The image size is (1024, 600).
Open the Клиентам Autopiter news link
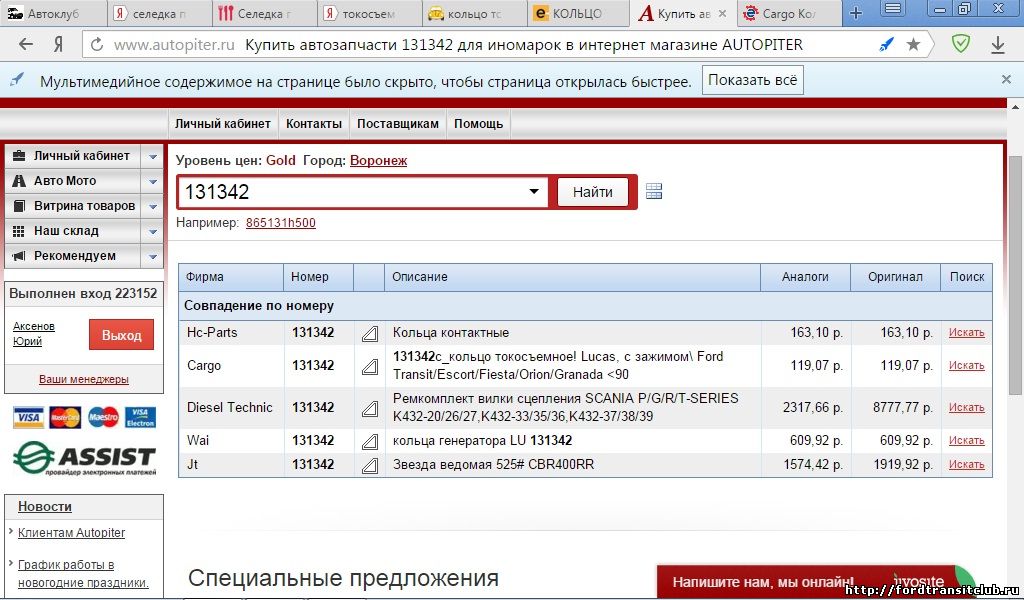click(71, 533)
